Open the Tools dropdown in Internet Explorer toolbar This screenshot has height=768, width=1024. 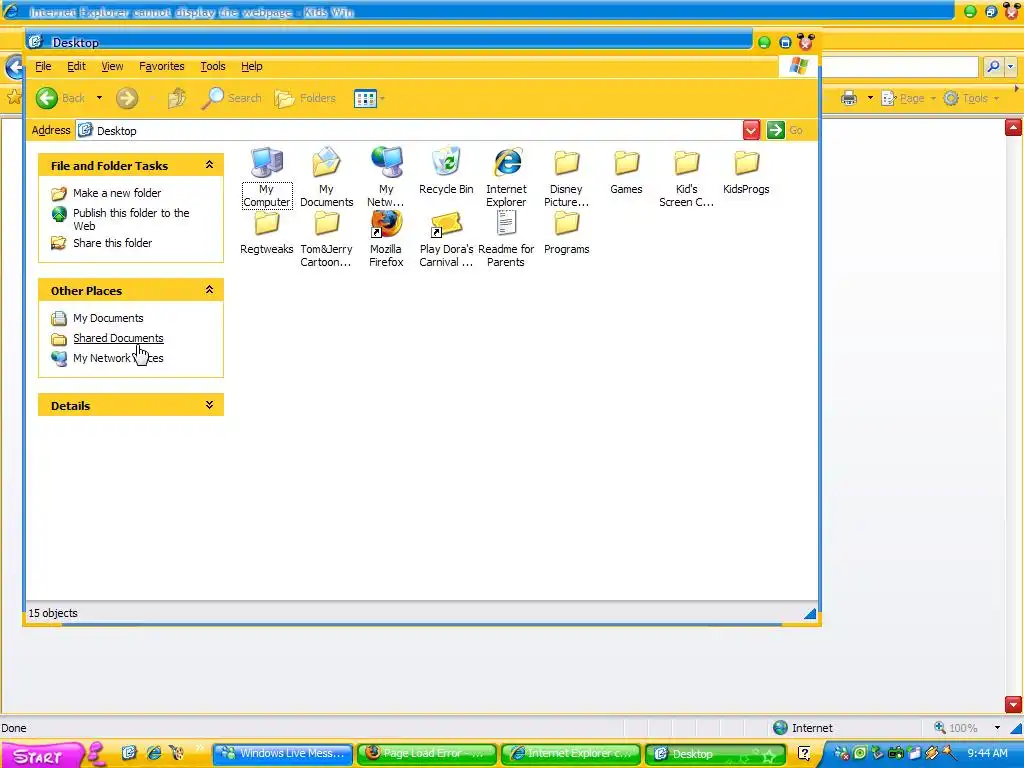(971, 99)
